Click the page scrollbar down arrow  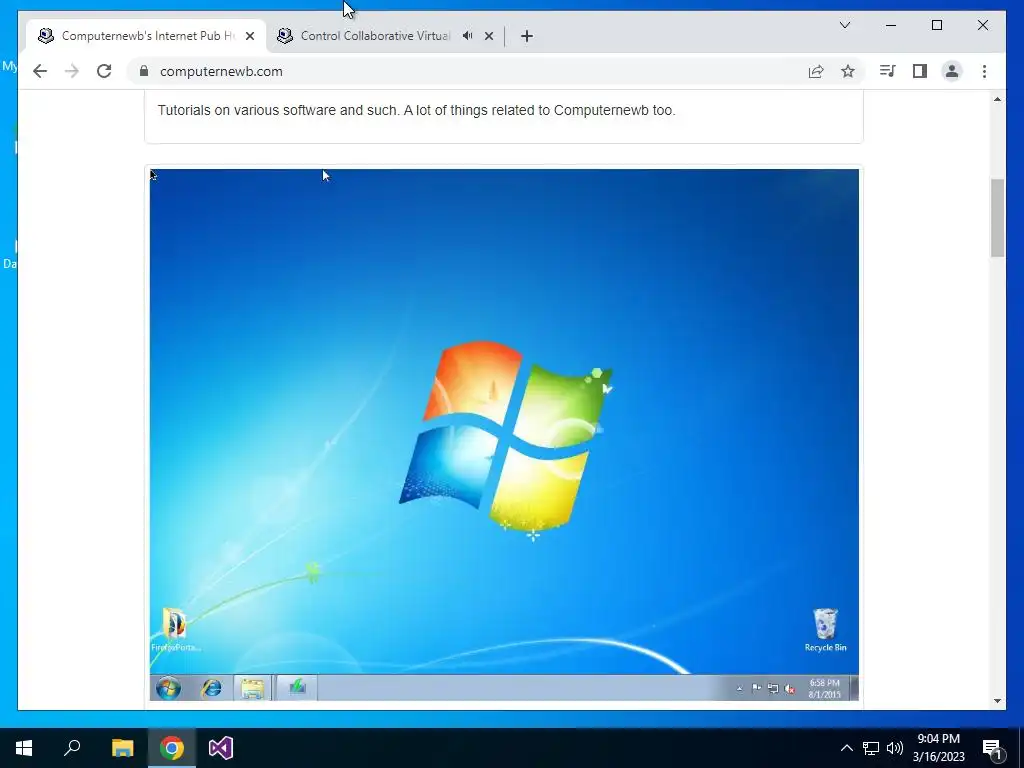click(x=997, y=701)
